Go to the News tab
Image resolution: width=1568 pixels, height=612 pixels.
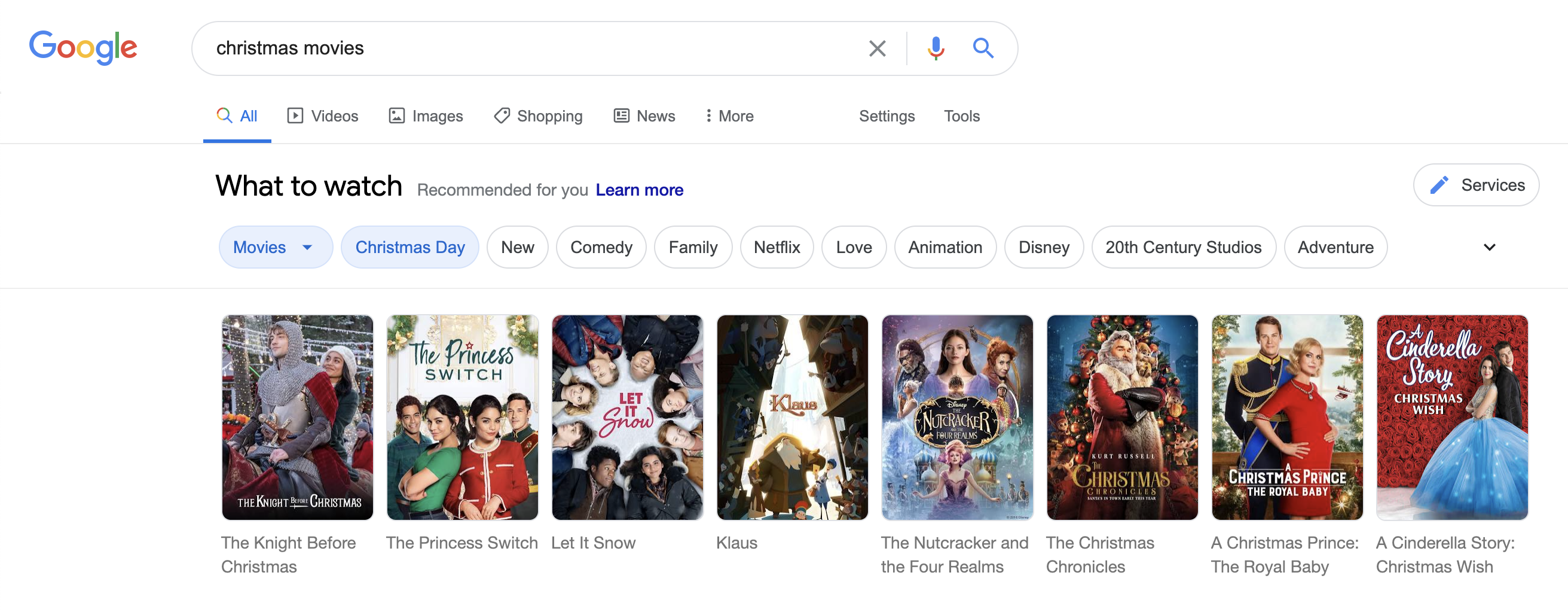point(644,115)
